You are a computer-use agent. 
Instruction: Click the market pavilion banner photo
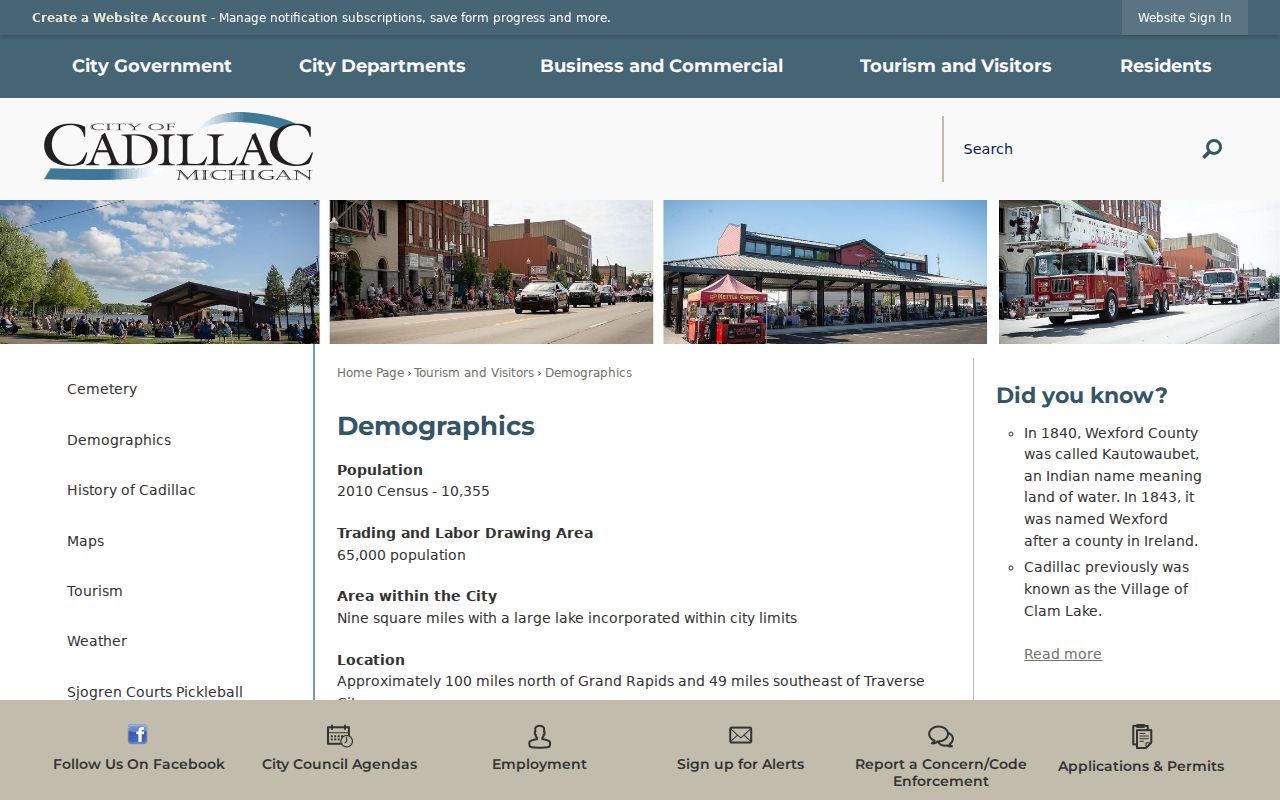(x=825, y=272)
